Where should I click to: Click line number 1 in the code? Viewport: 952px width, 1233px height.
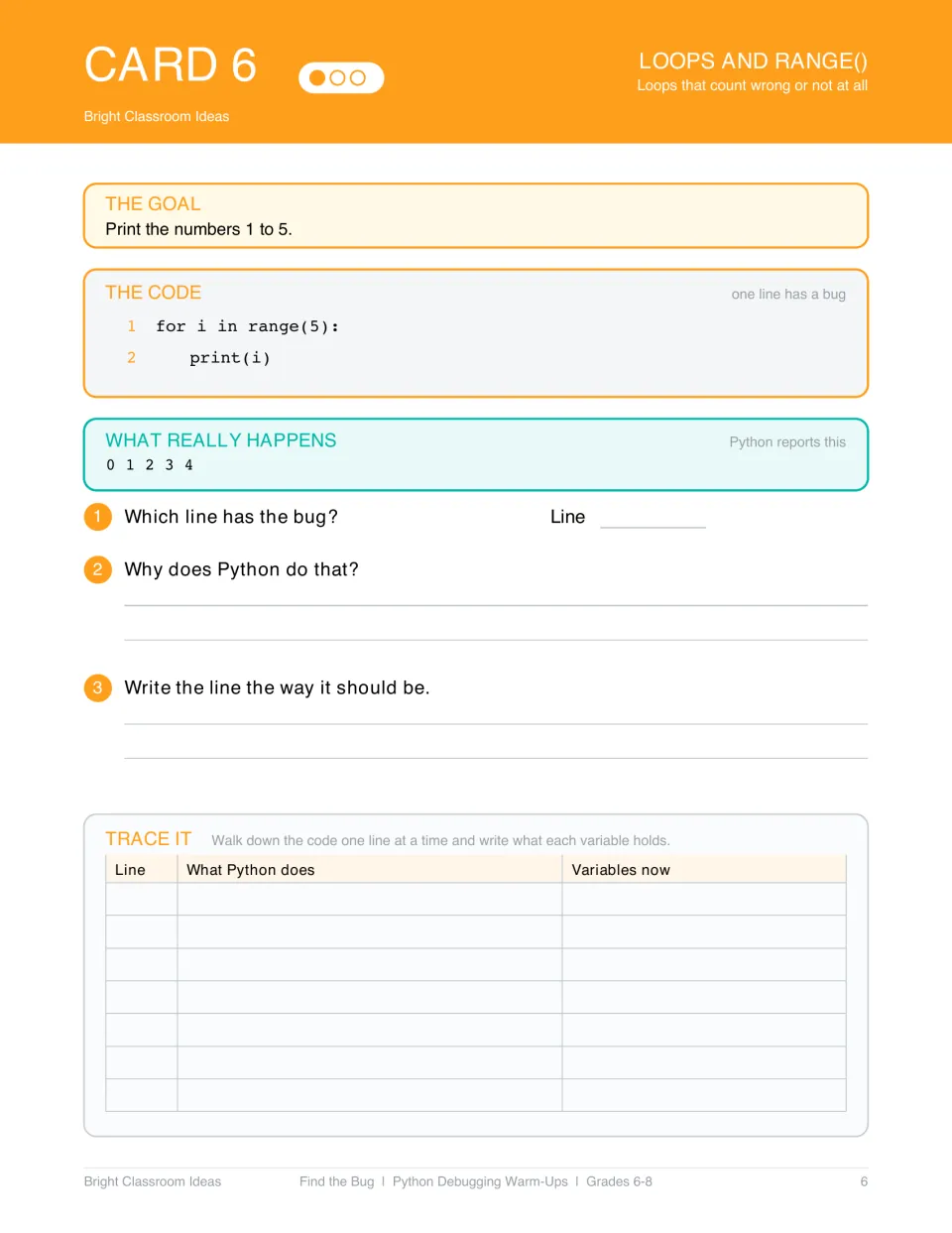click(x=131, y=326)
